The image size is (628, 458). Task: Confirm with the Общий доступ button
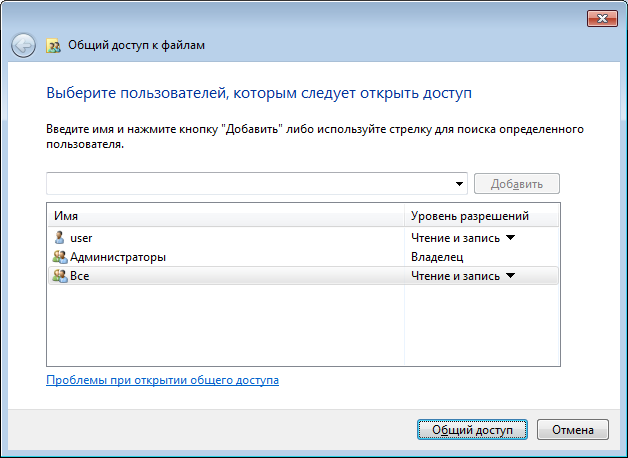click(471, 429)
